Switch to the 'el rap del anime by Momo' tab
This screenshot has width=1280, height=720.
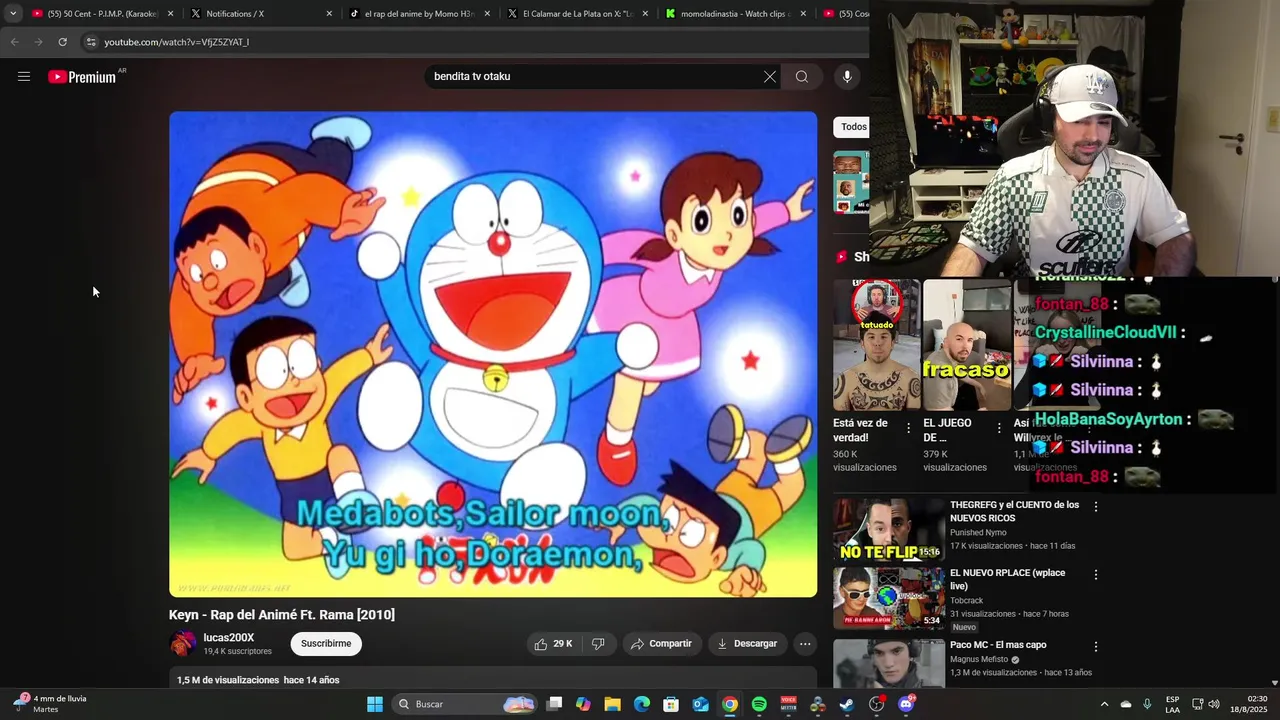pyautogui.click(x=419, y=14)
